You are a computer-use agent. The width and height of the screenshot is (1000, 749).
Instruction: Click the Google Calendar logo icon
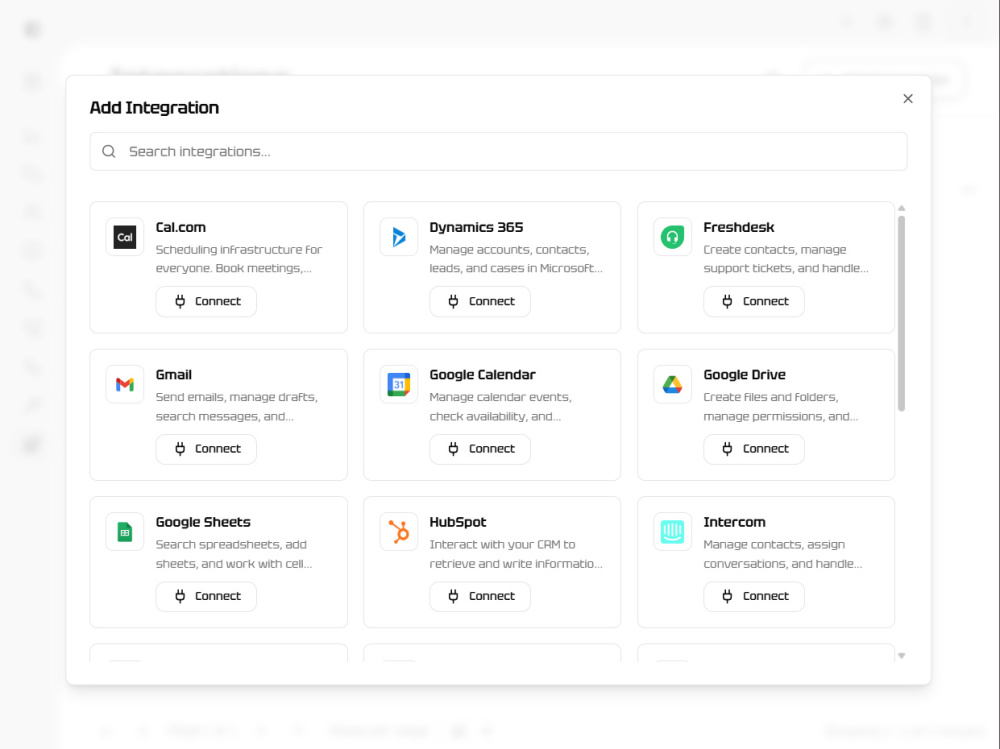click(x=399, y=384)
